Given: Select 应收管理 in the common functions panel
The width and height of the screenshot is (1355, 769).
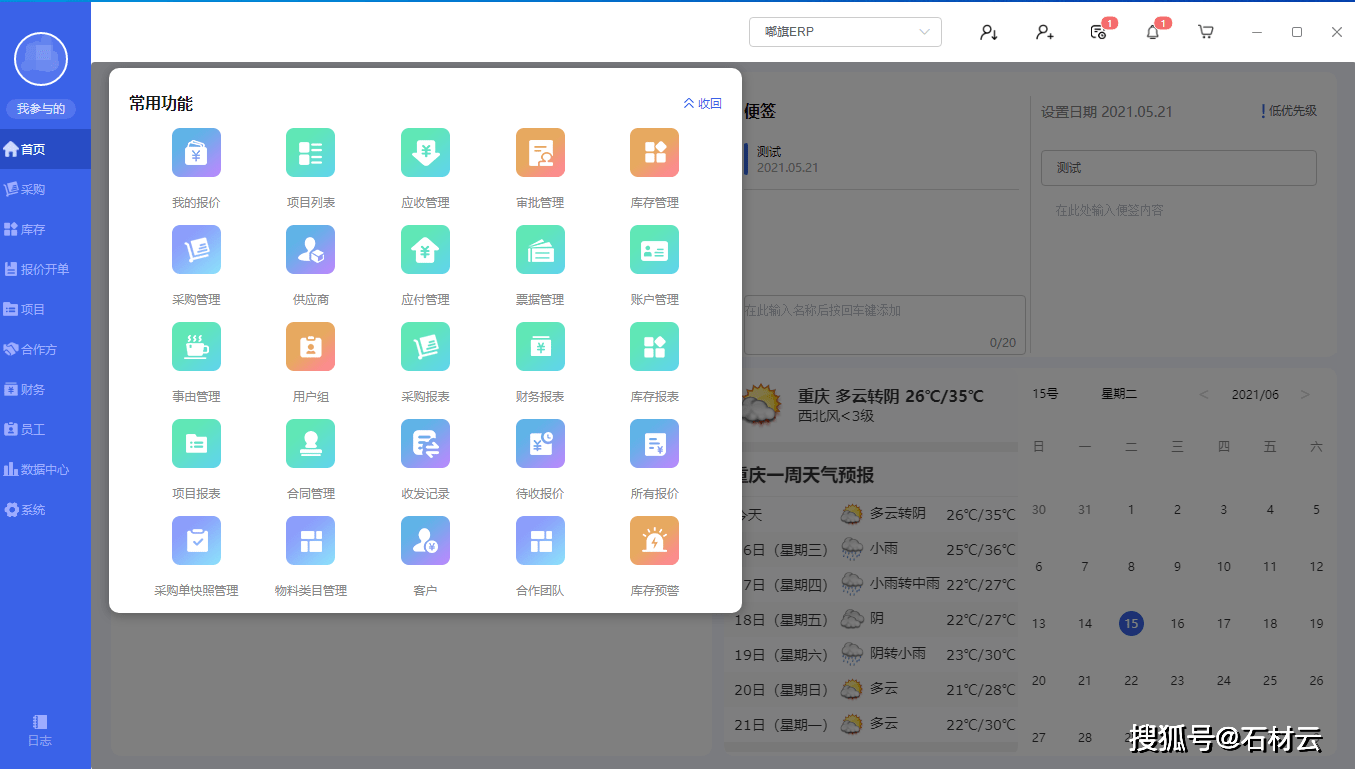Looking at the screenshot, I should tap(425, 152).
